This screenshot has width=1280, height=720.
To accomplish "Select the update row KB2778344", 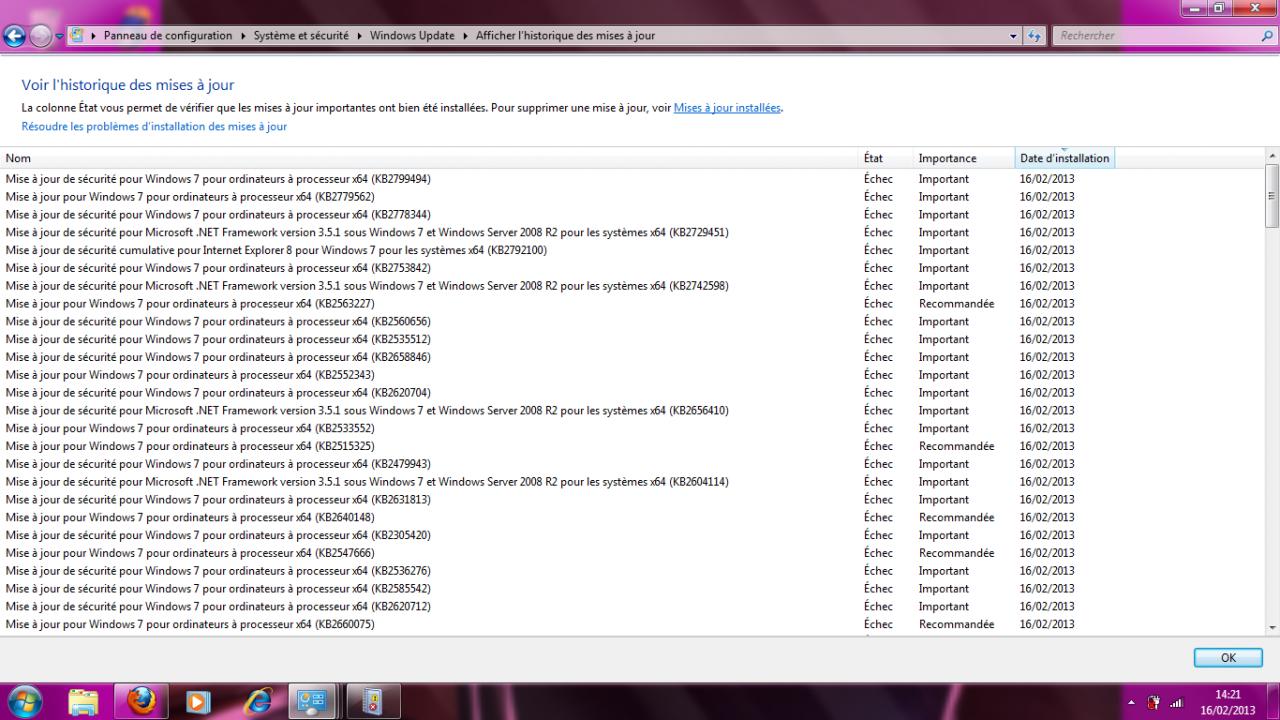I will [632, 215].
